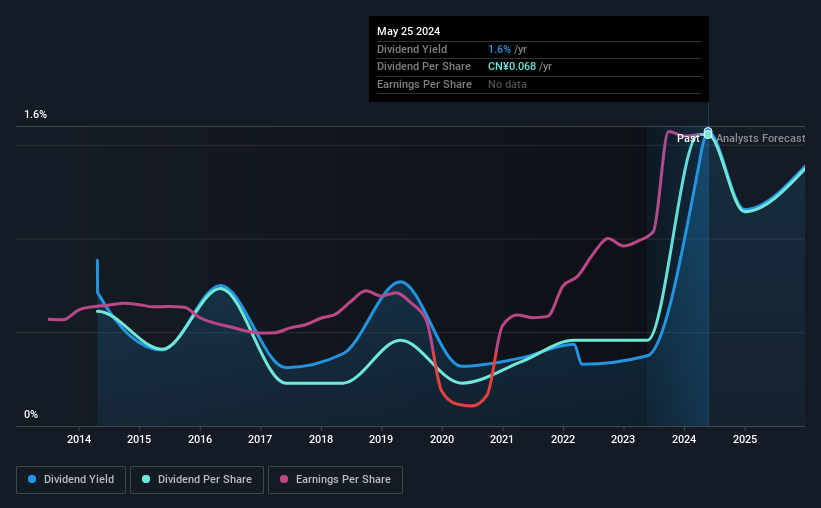Click the 2015 x-axis label
The image size is (821, 508).
[x=139, y=439]
